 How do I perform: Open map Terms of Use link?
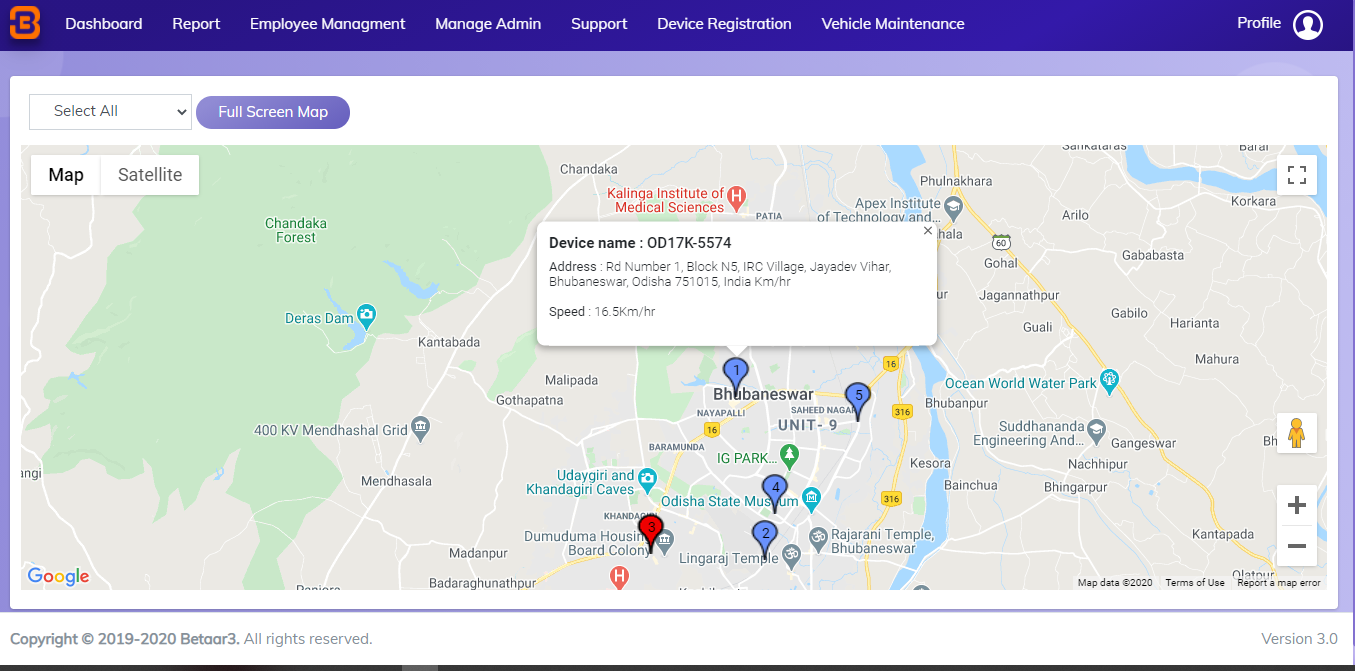1194,583
